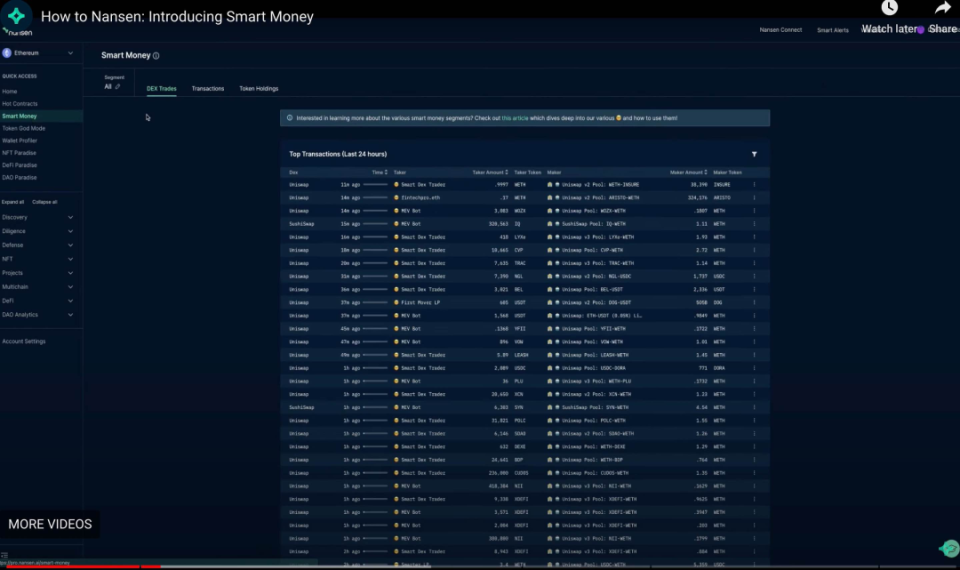Viewport: 960px width, 570px height.
Task: Click the Smart Money info icon
Action: coord(156,56)
